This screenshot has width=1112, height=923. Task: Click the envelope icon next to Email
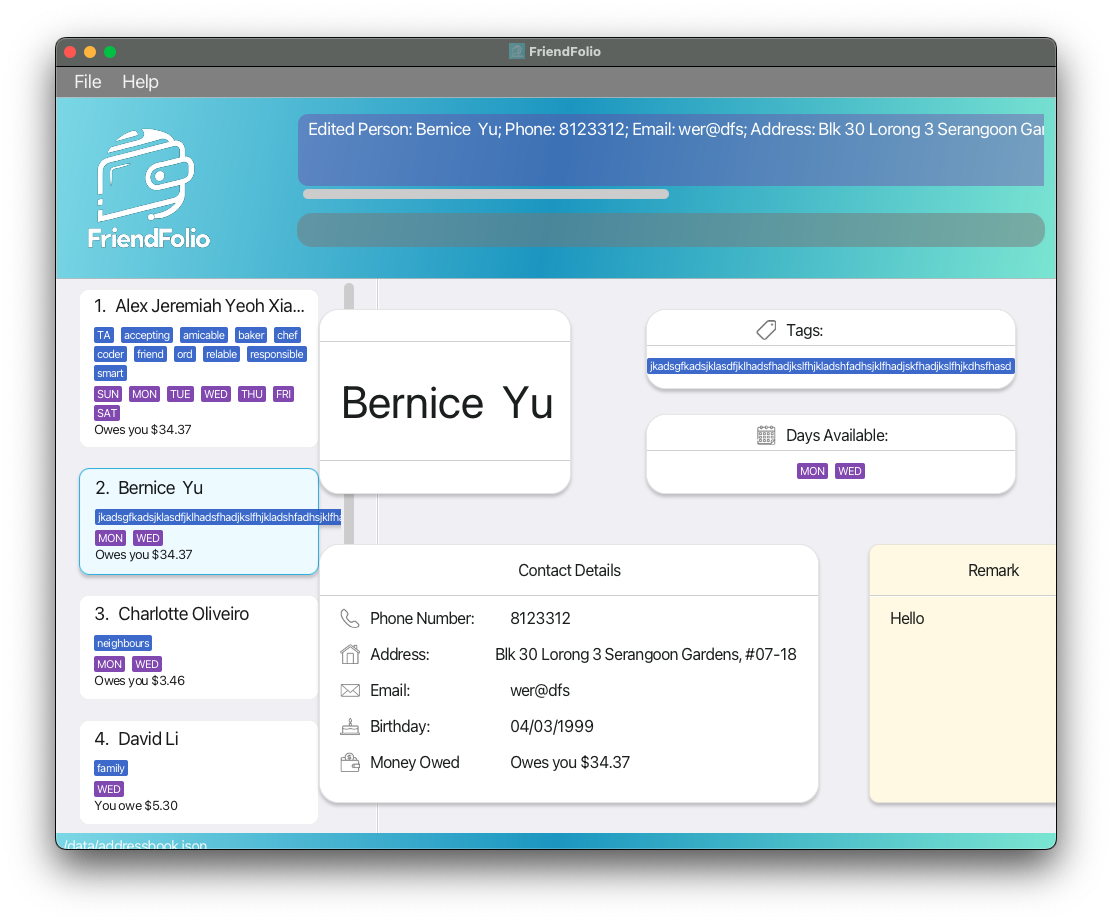pos(350,690)
